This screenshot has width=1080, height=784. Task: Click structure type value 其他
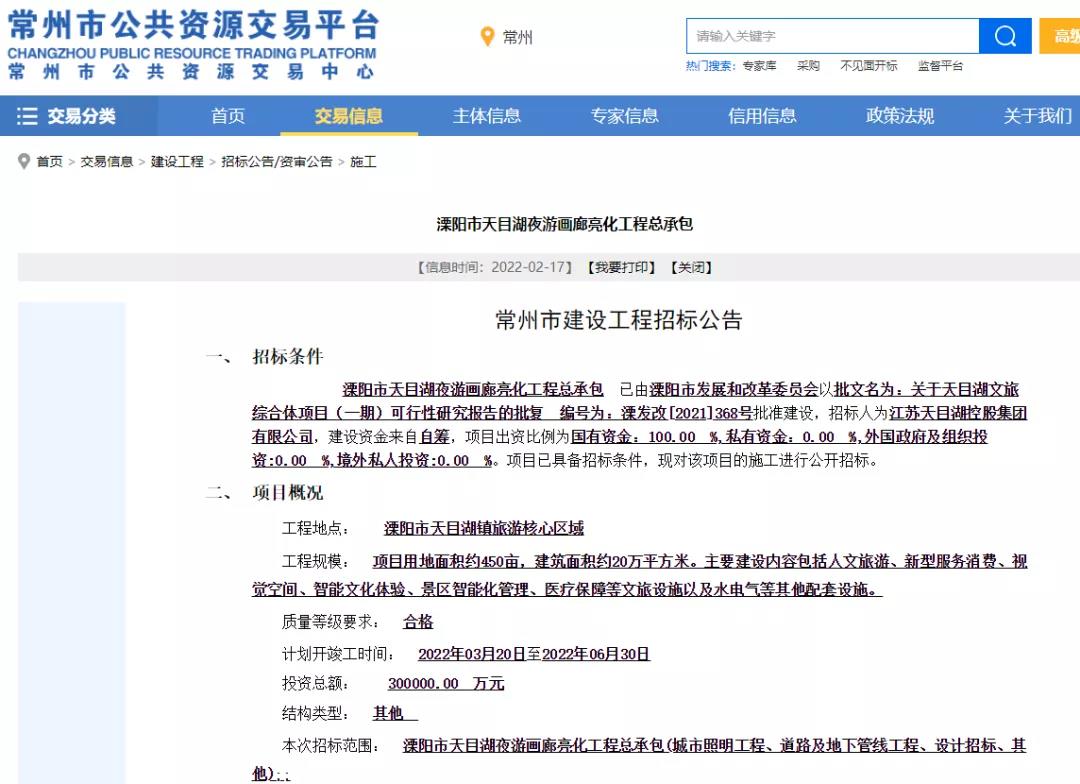point(388,713)
